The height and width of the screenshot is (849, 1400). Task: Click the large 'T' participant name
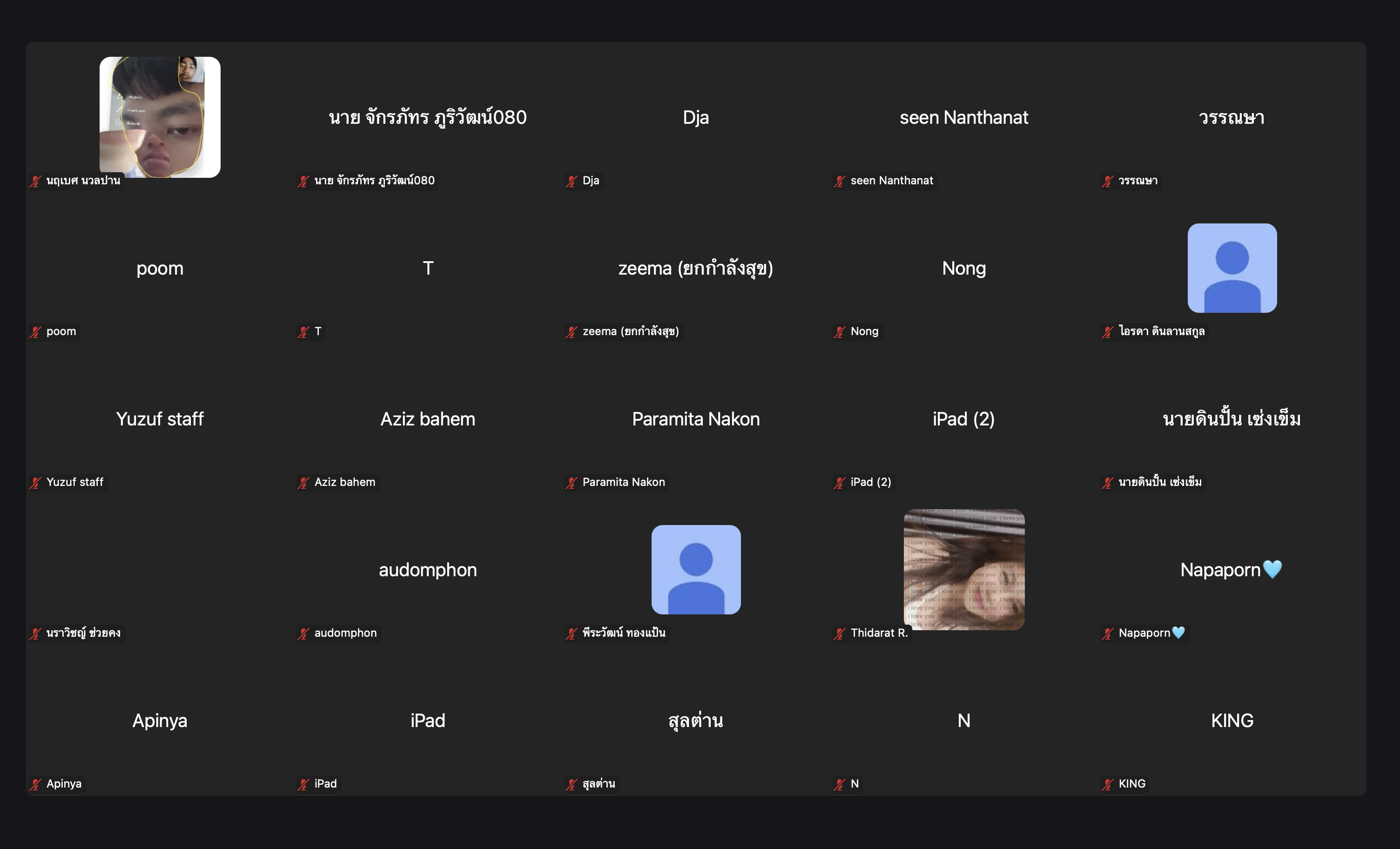click(428, 268)
